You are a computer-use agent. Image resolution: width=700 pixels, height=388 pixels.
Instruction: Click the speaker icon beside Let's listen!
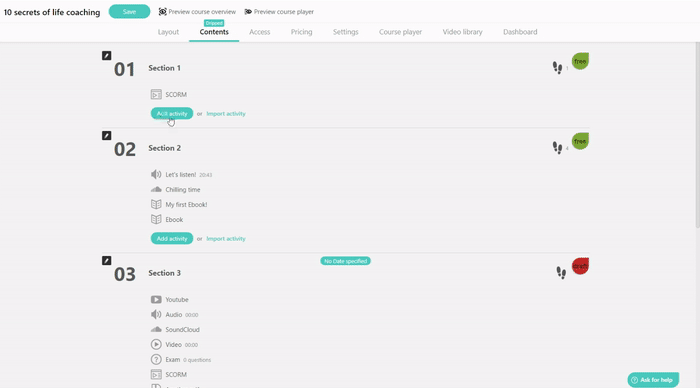click(x=156, y=175)
